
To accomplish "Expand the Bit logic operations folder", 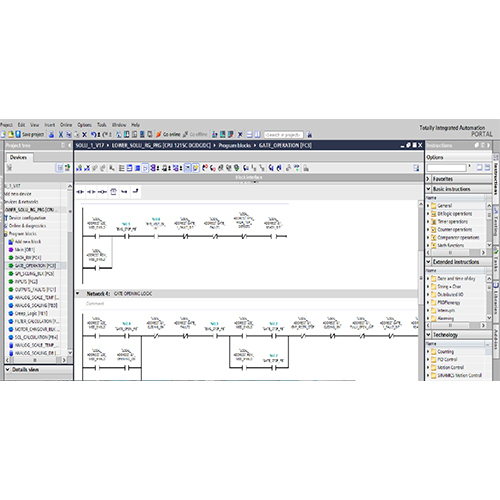I will [x=428, y=214].
